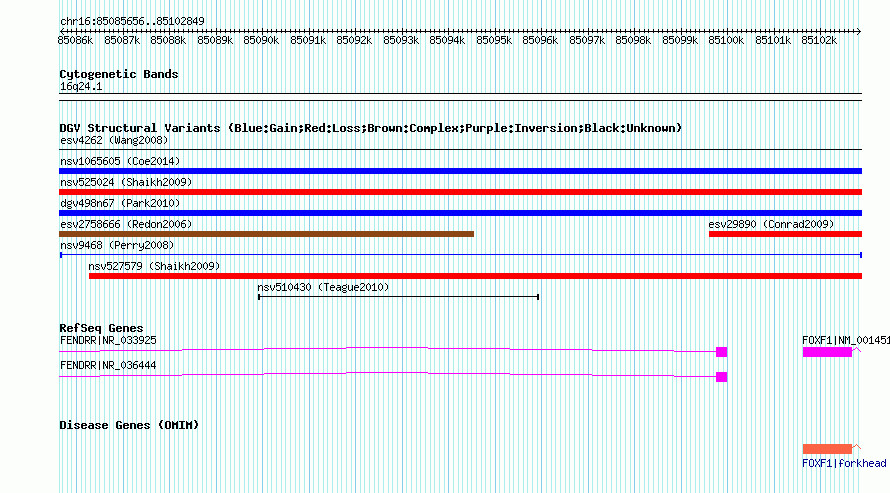The image size is (890, 493).
Task: Click the nsv527579 (Shaikh2009) label
Action: (154, 266)
